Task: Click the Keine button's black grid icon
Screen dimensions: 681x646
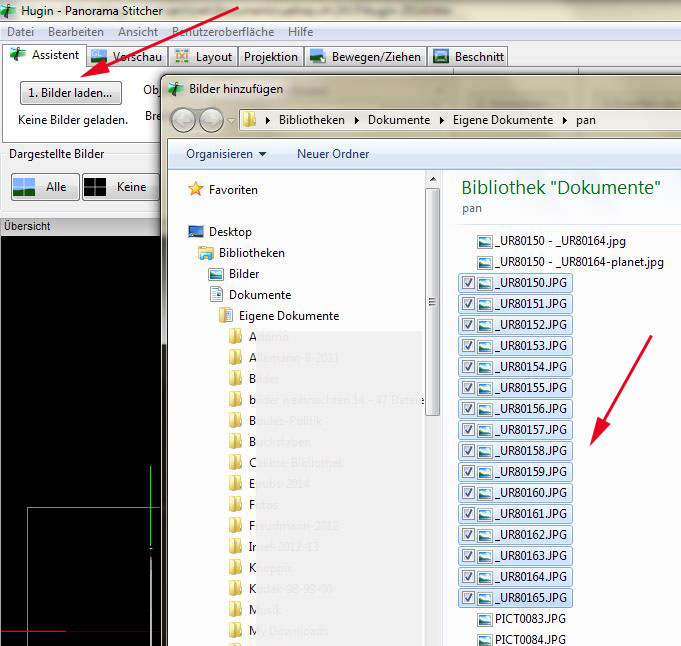Action: [95, 187]
